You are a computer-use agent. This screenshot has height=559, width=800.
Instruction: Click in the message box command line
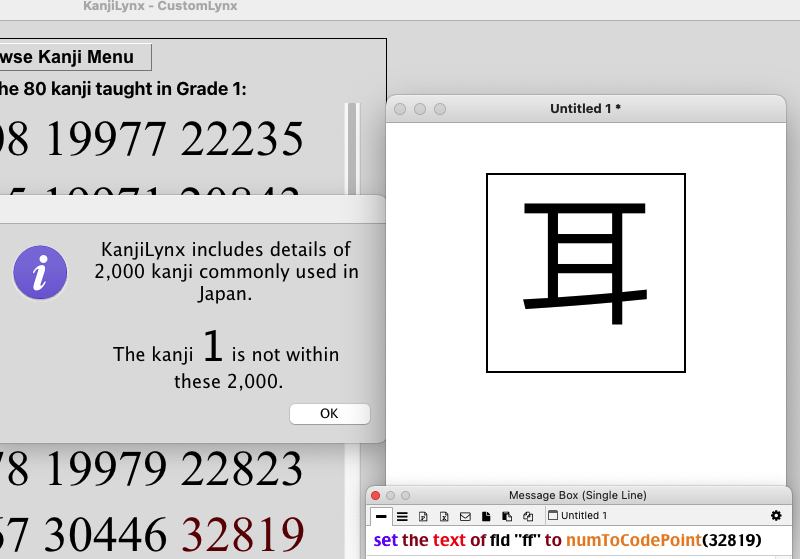(580, 541)
